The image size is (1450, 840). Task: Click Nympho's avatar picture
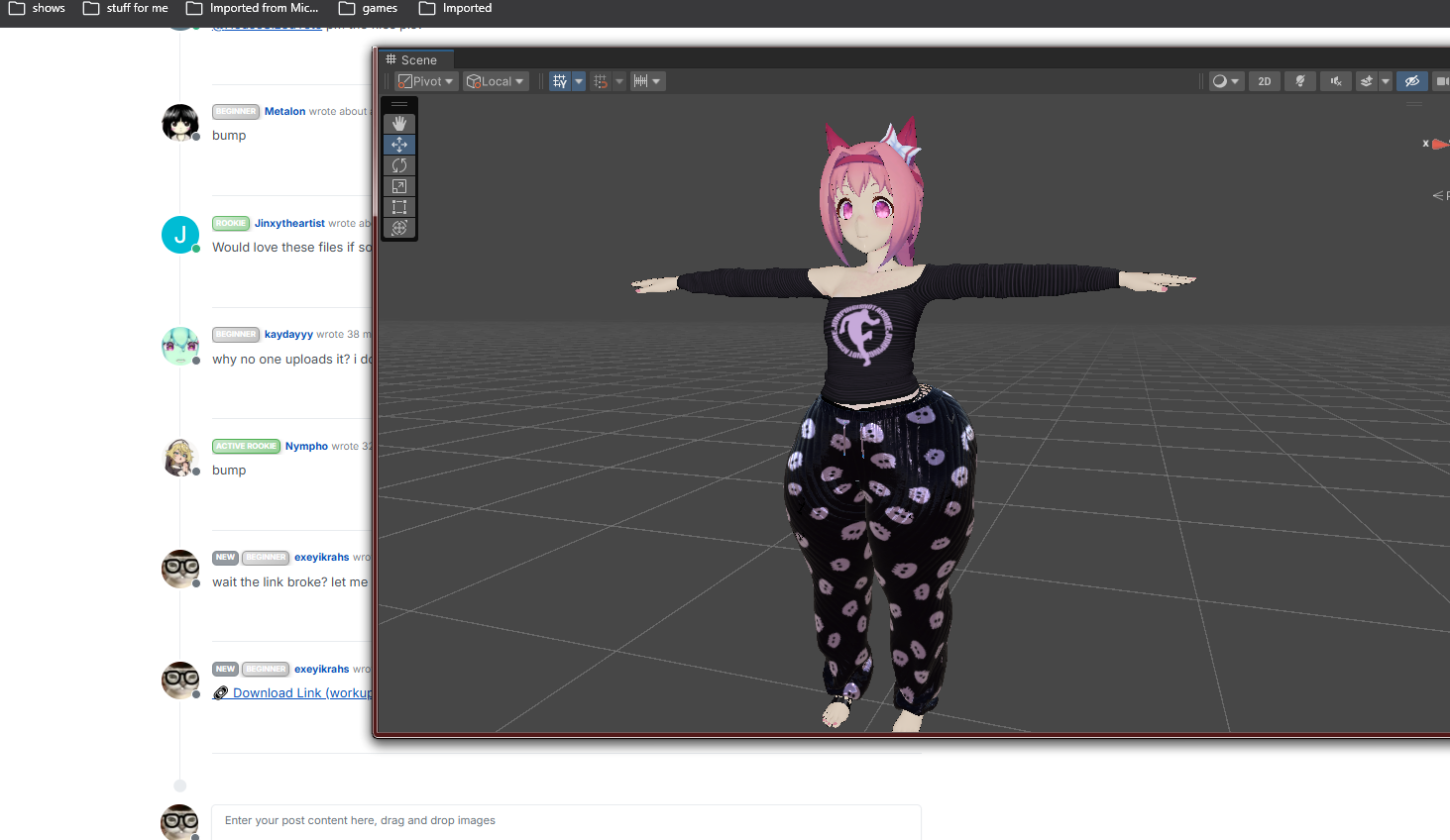(x=180, y=458)
